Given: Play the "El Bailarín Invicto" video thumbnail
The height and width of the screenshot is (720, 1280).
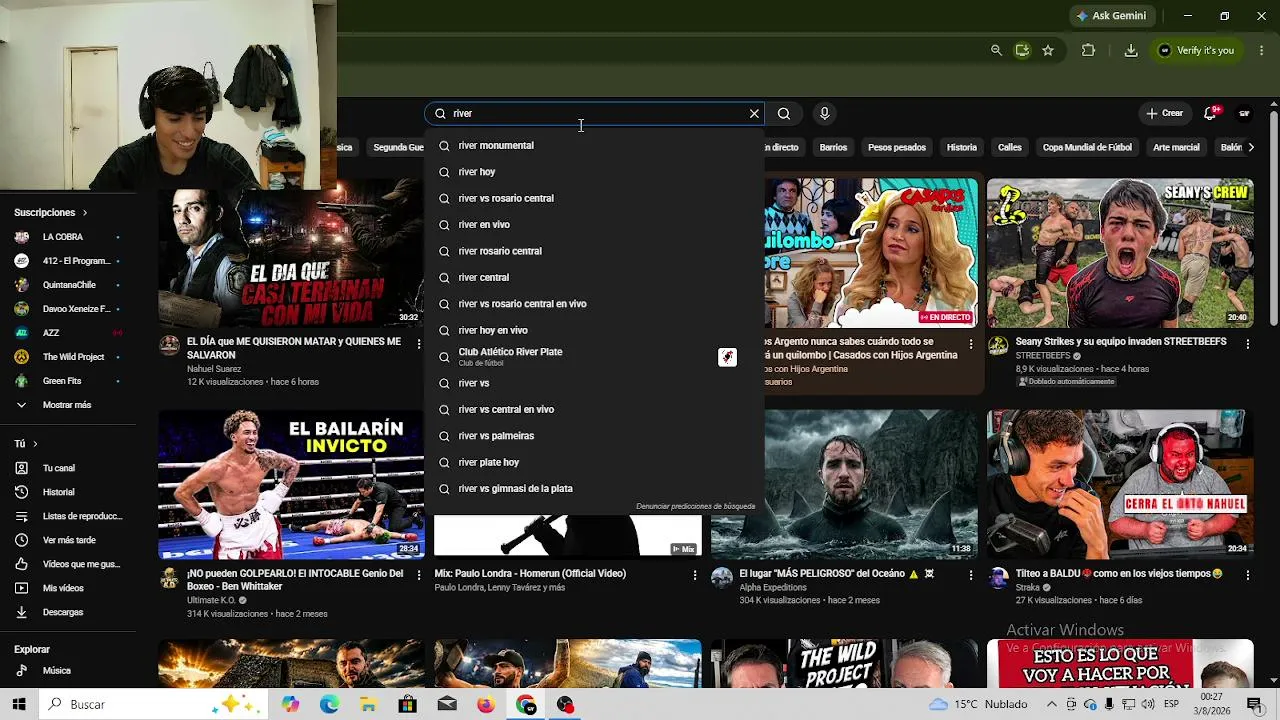Looking at the screenshot, I should (x=291, y=484).
